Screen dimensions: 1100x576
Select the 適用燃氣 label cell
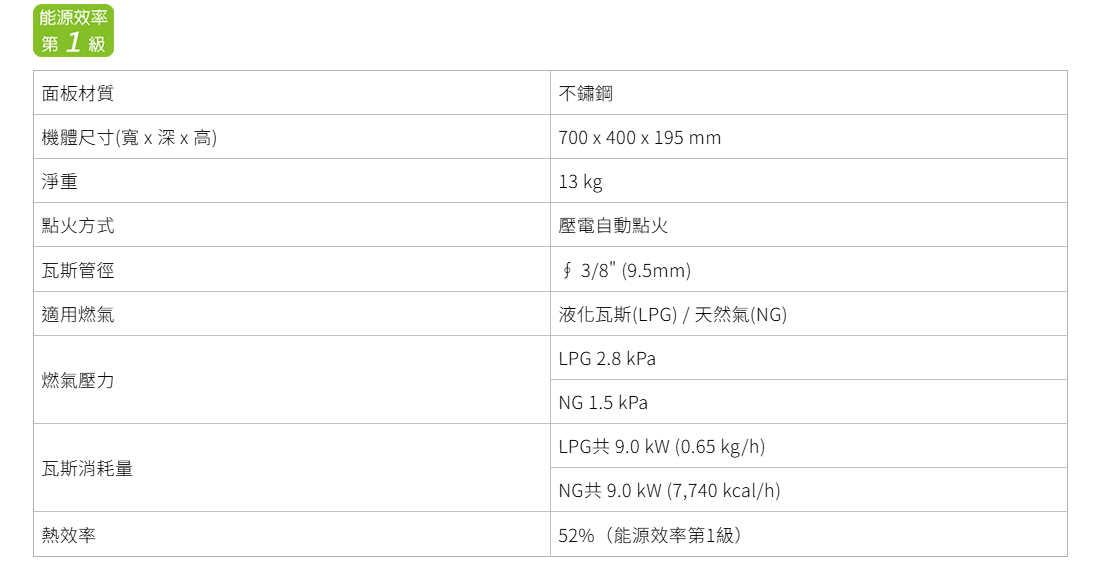pyautogui.click(x=292, y=314)
